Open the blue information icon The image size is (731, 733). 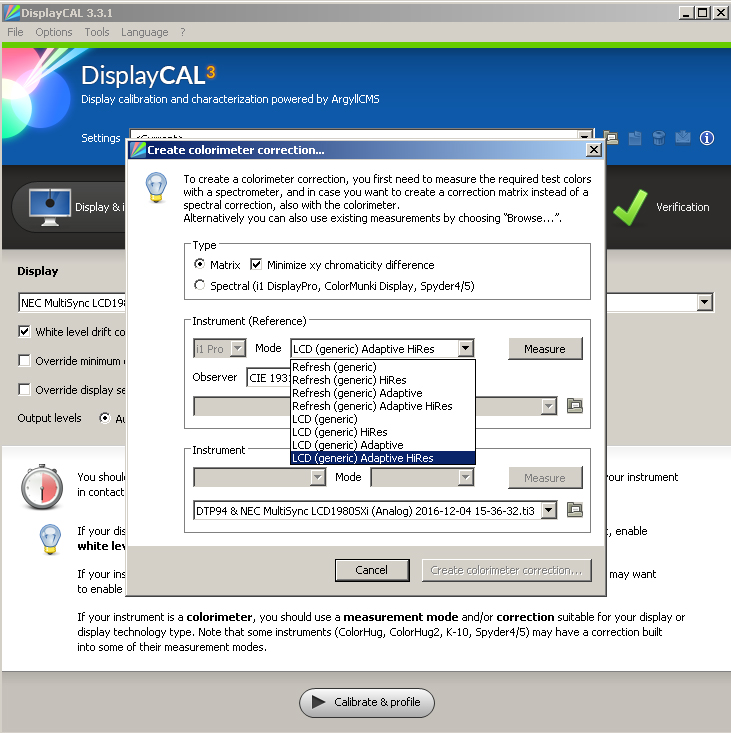(x=707, y=138)
